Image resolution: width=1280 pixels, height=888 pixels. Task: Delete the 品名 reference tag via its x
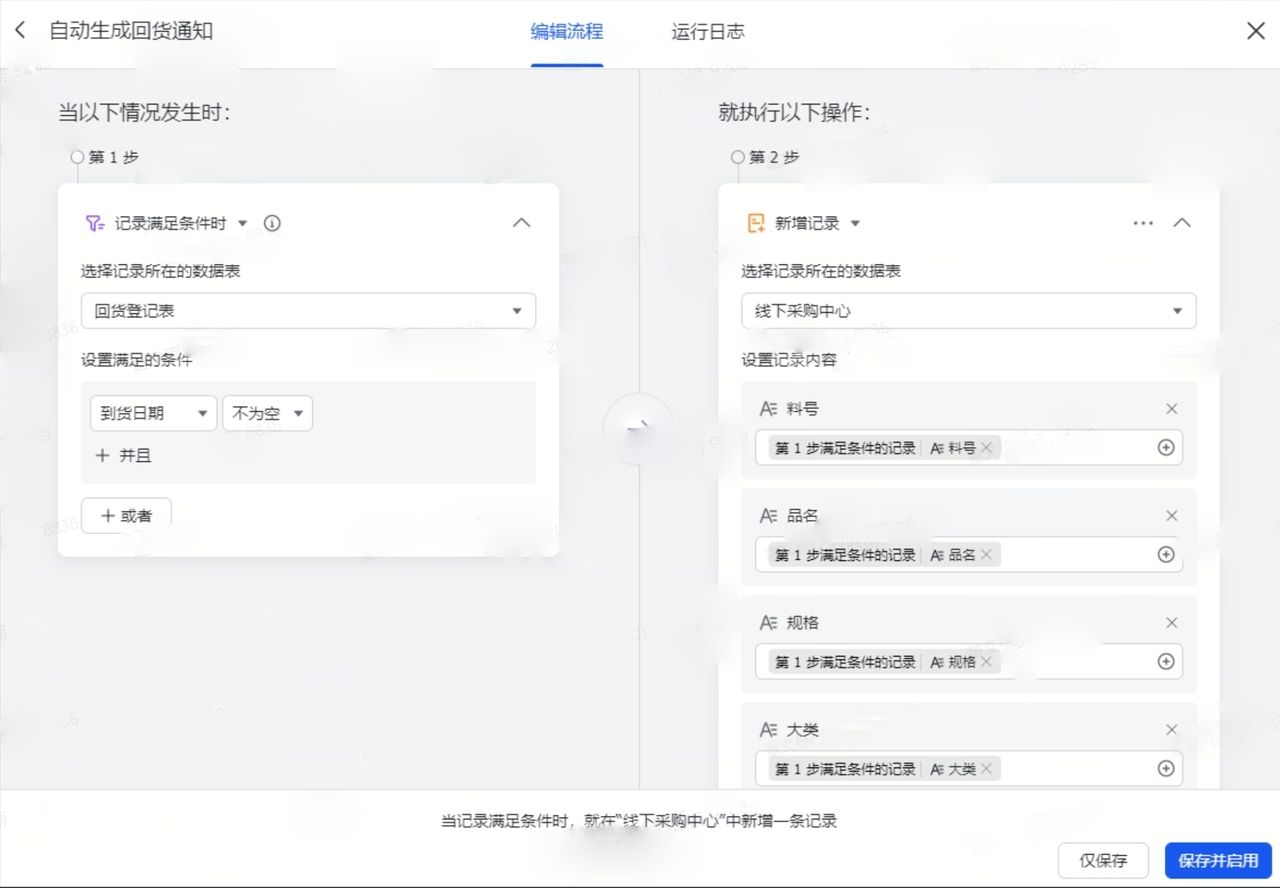coord(986,555)
